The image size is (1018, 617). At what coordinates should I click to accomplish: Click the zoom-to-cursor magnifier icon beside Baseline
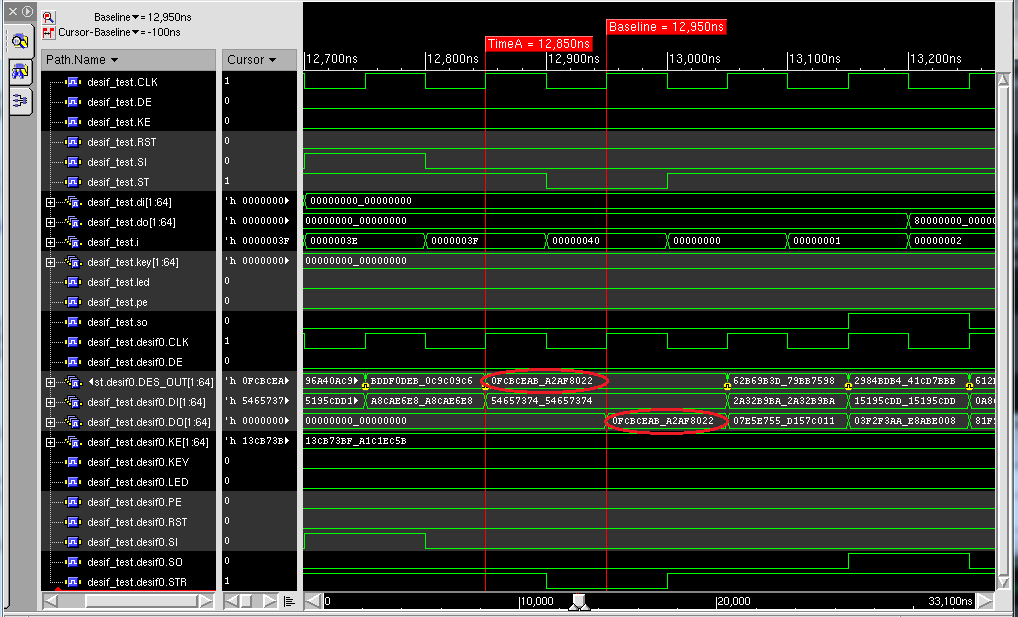[49, 18]
